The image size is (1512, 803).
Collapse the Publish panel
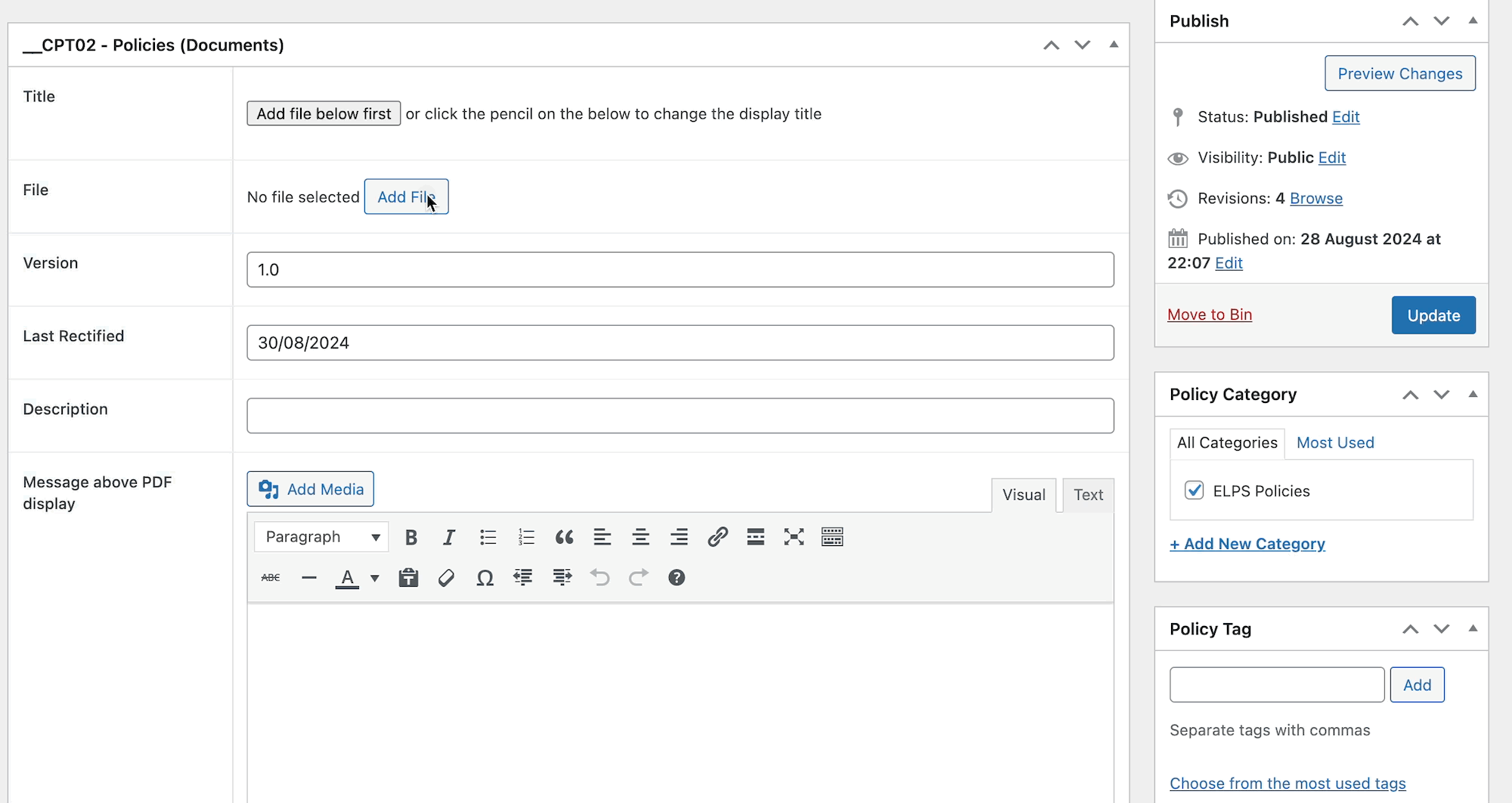(1473, 20)
